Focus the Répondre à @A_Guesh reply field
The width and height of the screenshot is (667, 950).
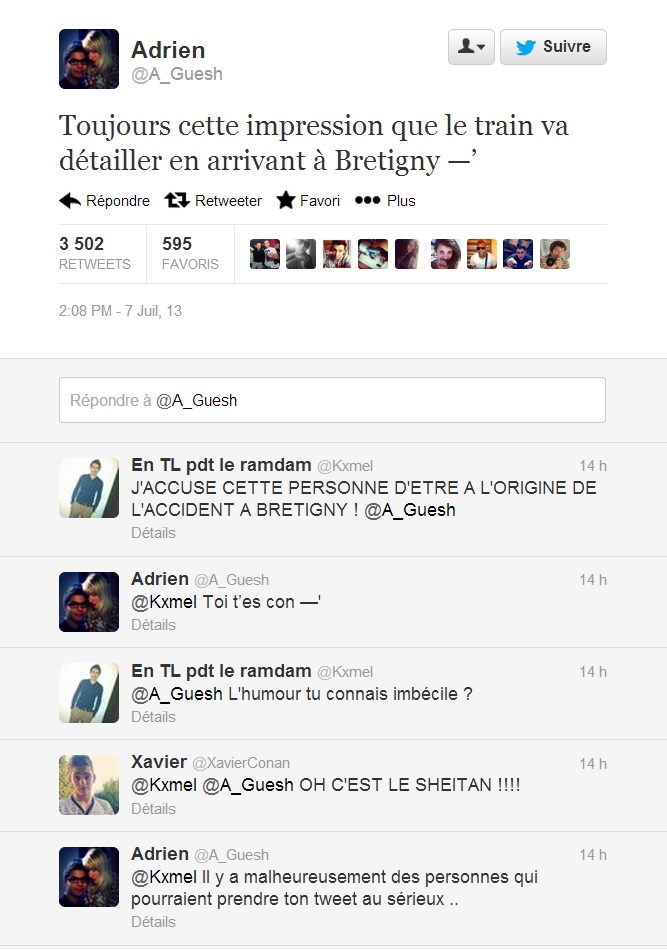point(333,400)
